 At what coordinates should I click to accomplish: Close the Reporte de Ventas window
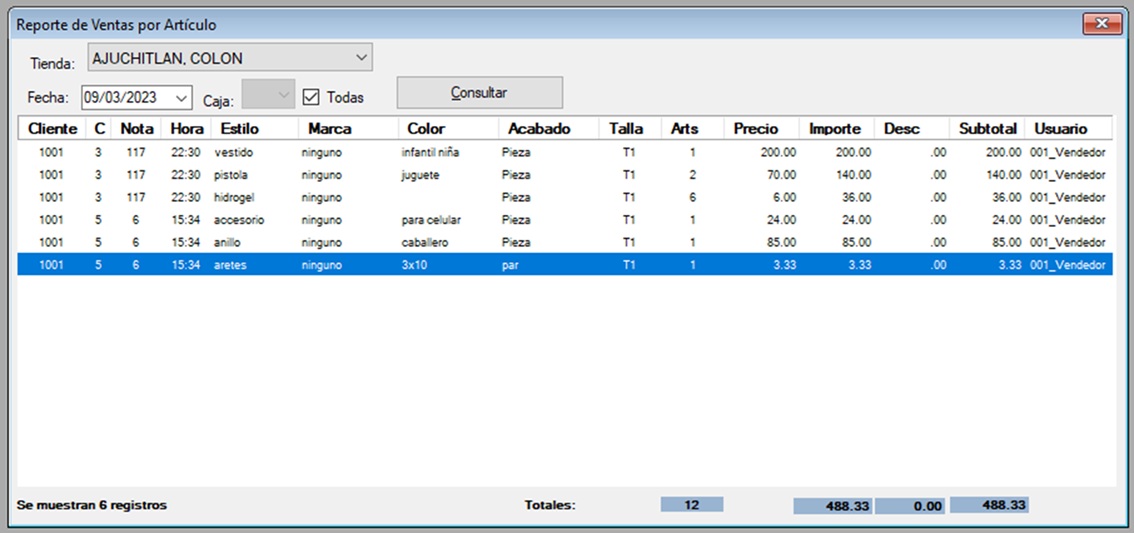pos(1101,24)
